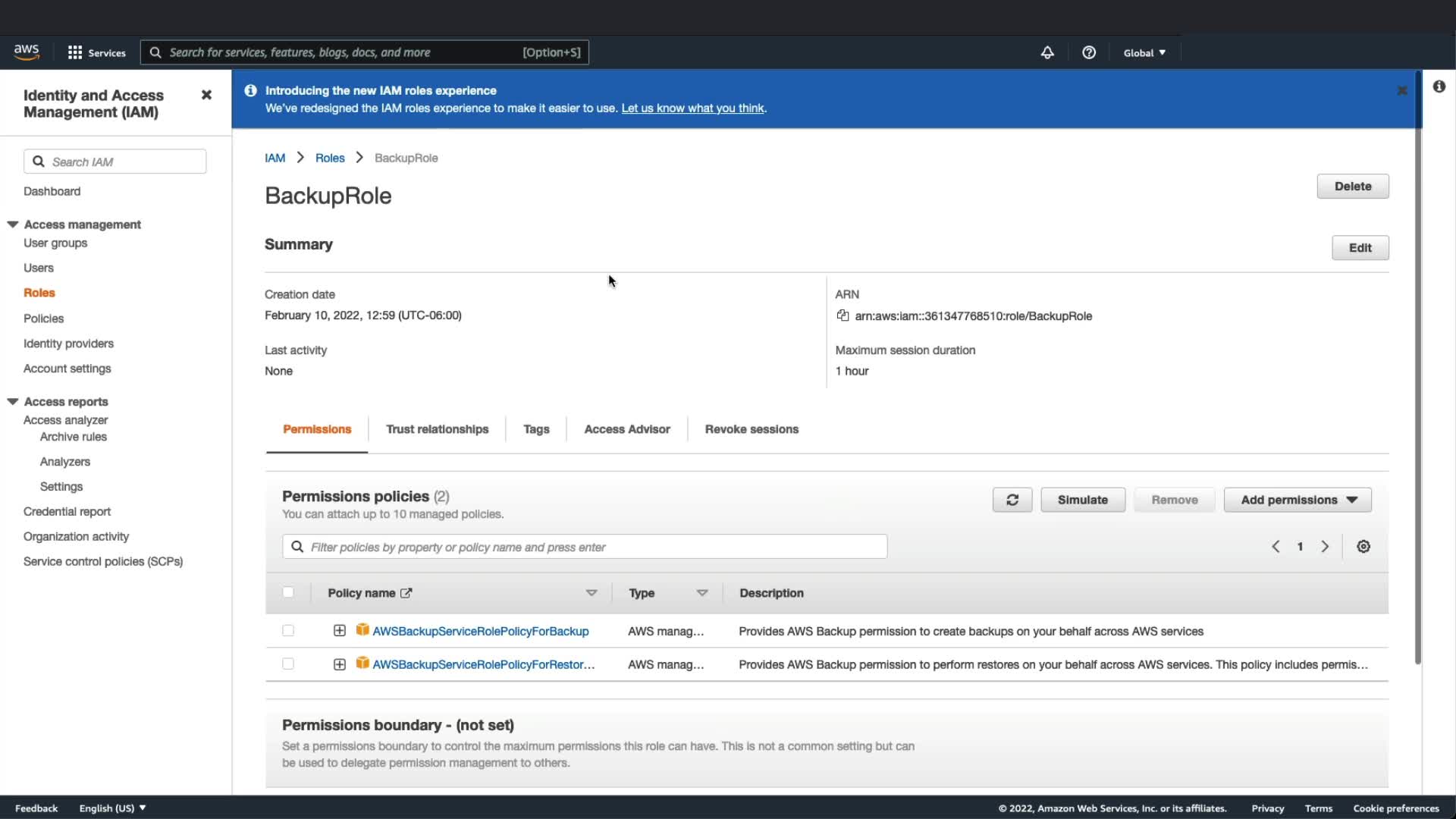Screen dimensions: 1456x819
Task: Collapse the Access management section
Action: click(13, 224)
